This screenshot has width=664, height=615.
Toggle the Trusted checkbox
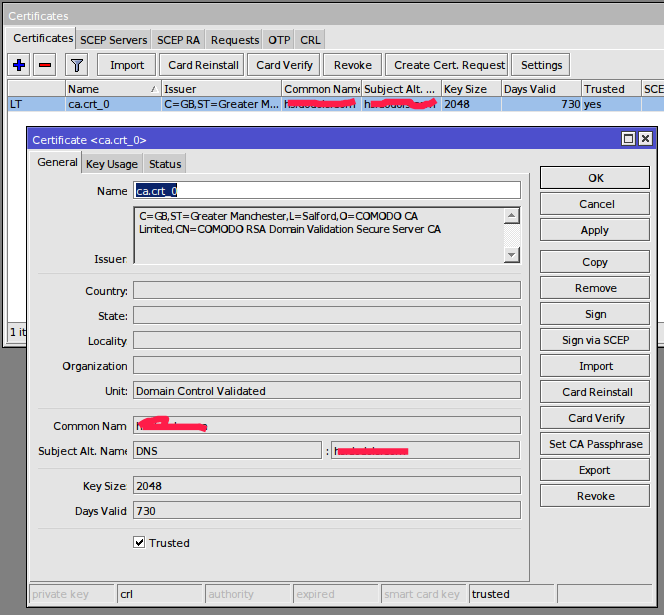[139, 542]
